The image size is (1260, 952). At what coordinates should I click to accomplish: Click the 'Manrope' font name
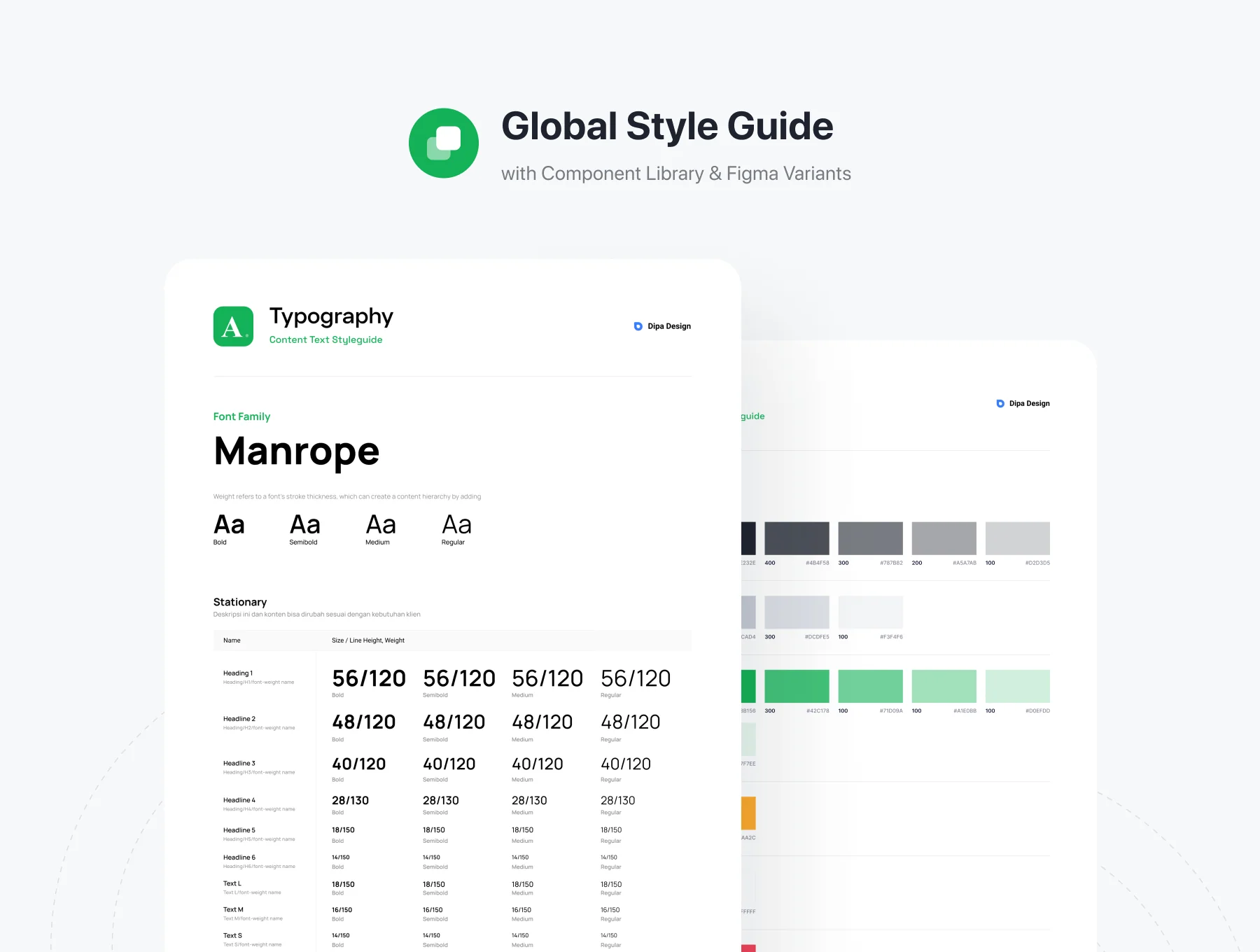tap(297, 451)
